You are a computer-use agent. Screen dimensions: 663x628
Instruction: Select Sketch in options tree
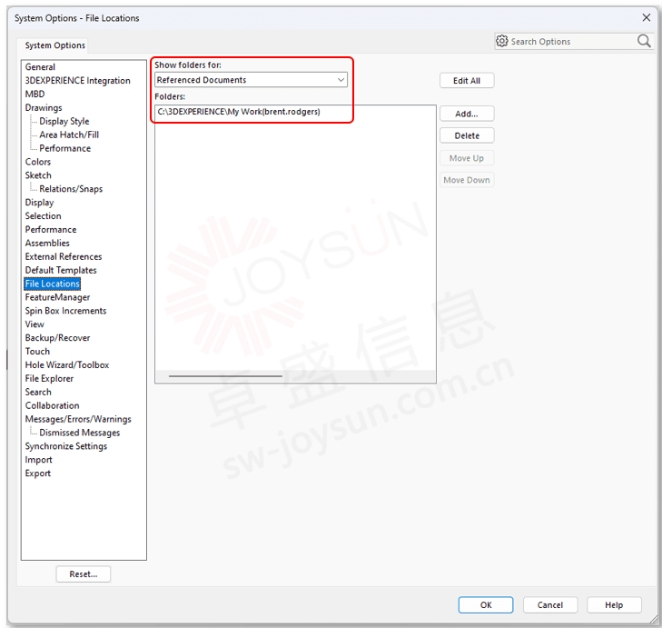[38, 175]
